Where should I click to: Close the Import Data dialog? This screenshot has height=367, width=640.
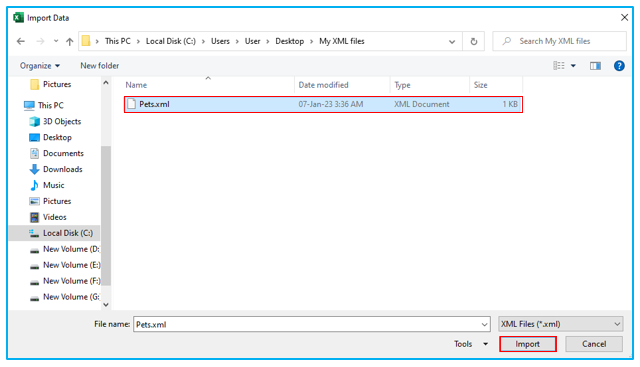click(624, 18)
